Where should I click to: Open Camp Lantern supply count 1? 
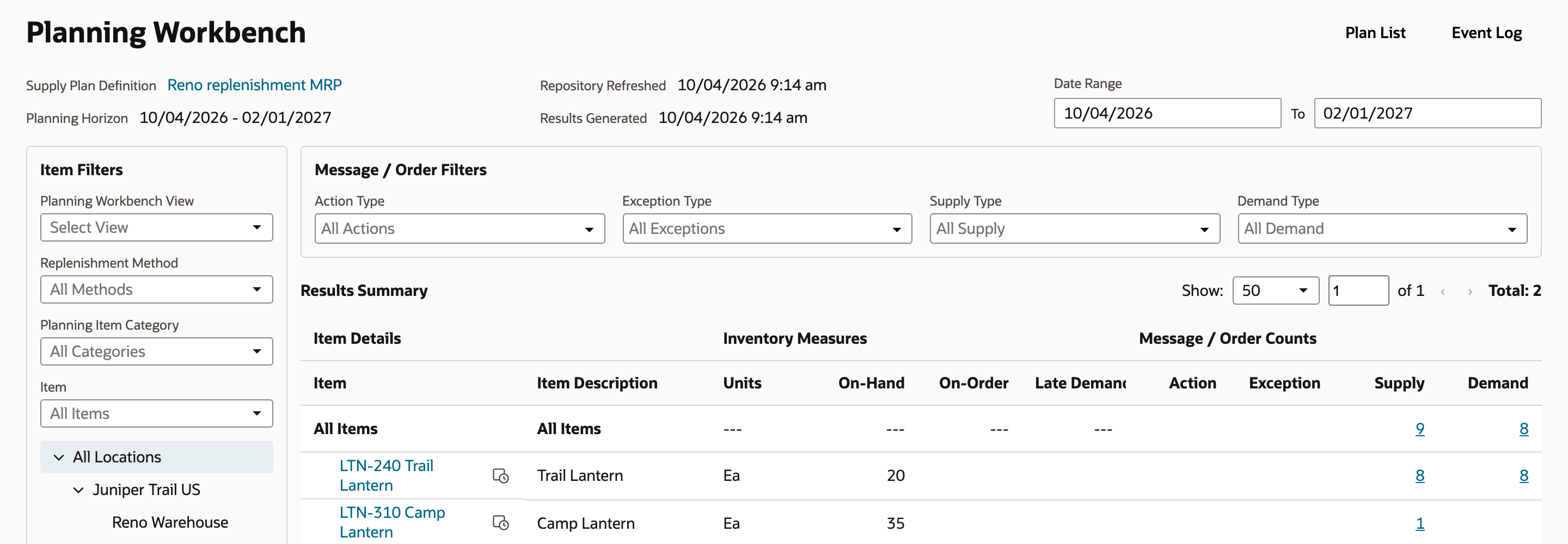(1419, 523)
